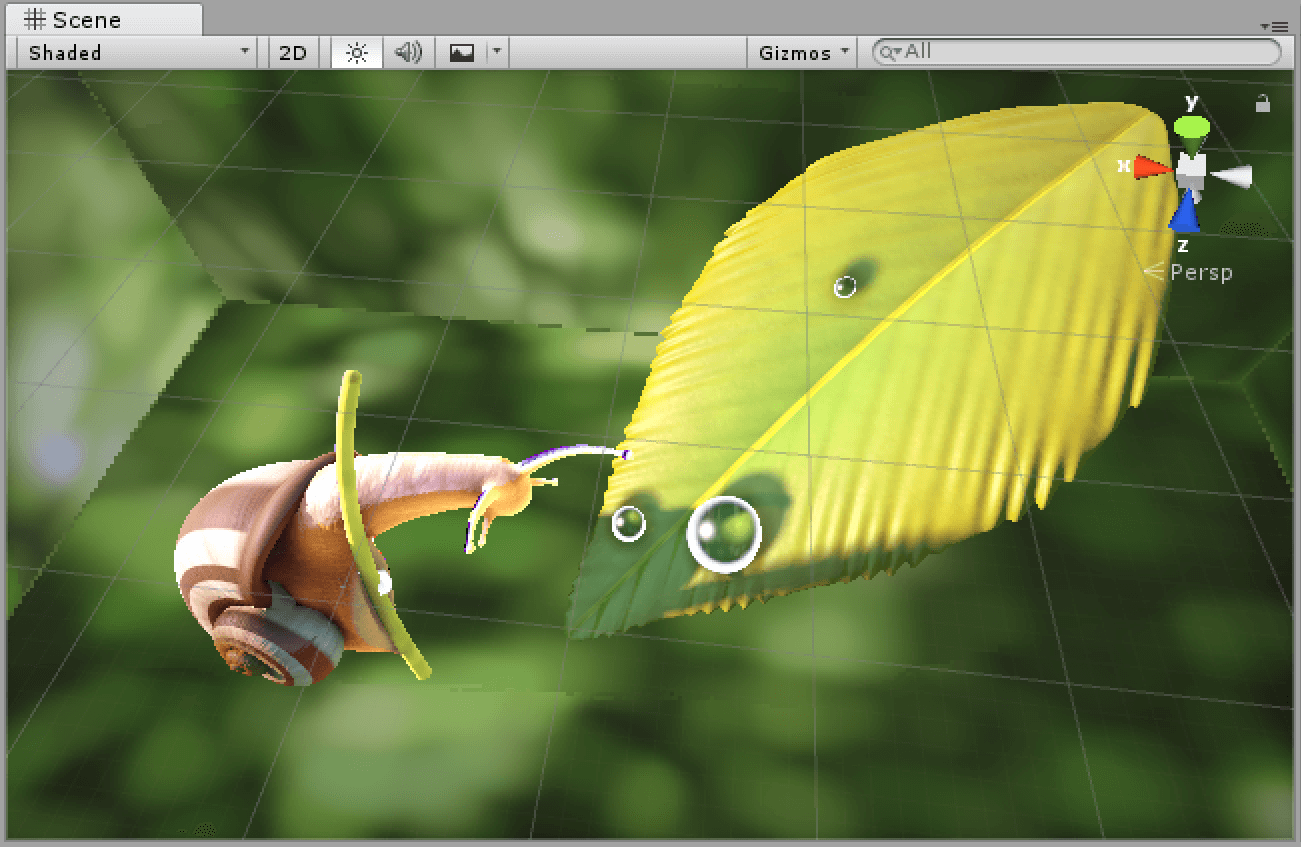Click the red X axis gizmo cone
This screenshot has height=847, width=1301.
(x=1152, y=167)
